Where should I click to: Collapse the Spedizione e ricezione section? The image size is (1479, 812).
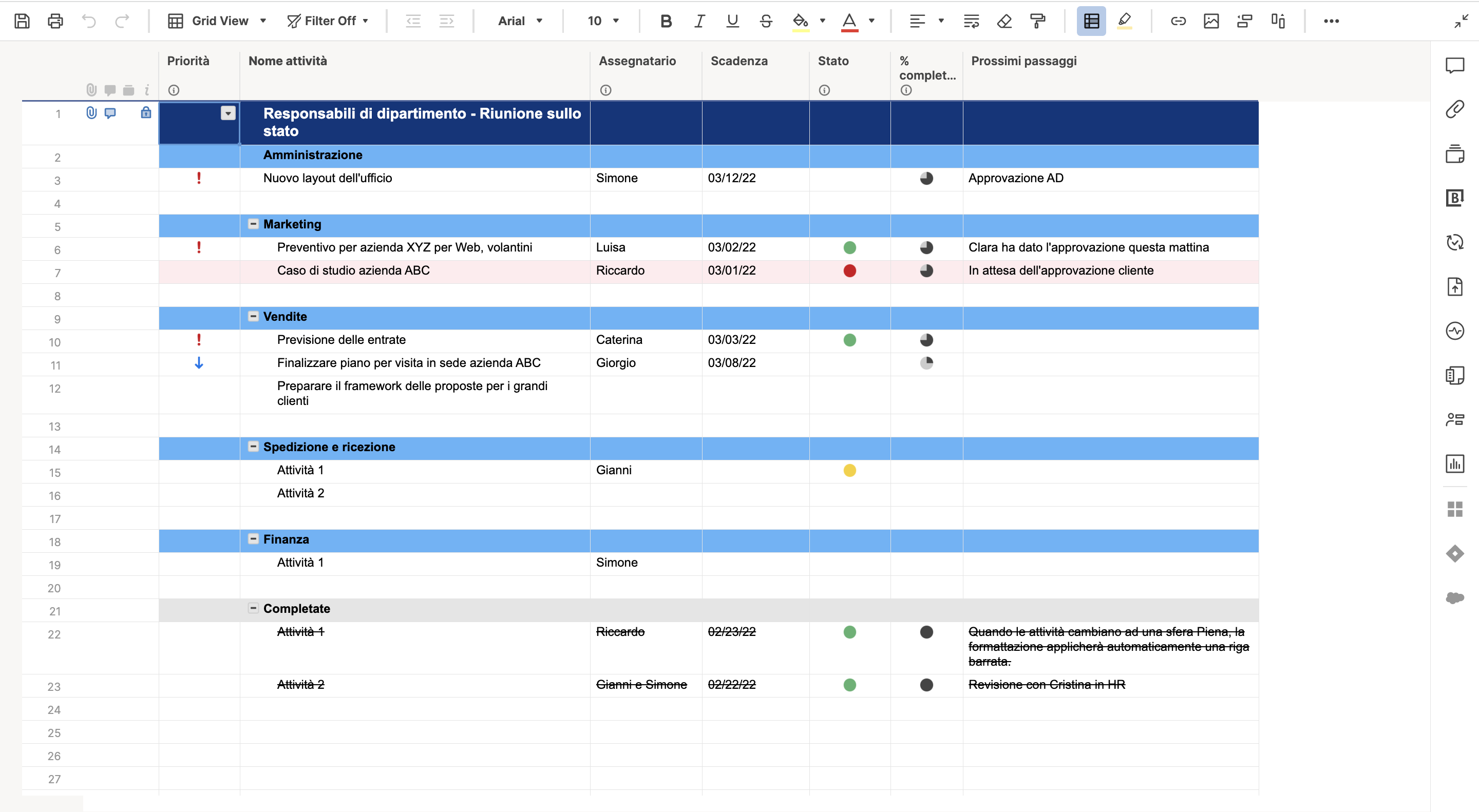253,447
